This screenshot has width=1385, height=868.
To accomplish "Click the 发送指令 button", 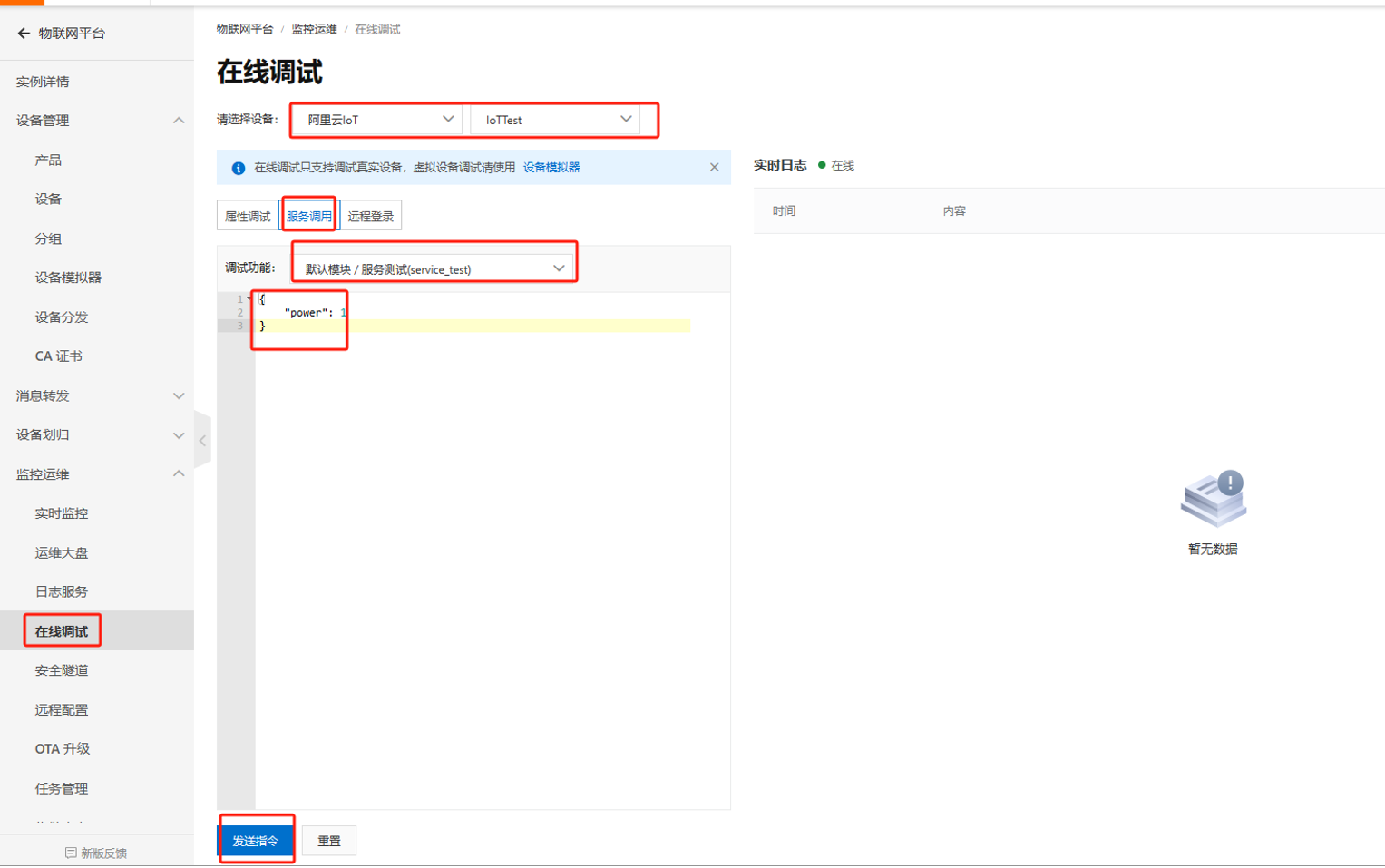I will [256, 841].
